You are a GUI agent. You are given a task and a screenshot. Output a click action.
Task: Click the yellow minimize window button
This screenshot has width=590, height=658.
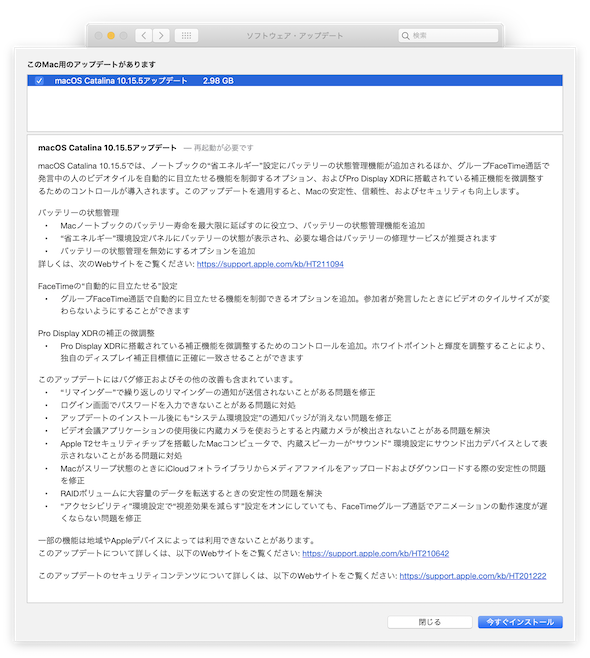(111, 36)
